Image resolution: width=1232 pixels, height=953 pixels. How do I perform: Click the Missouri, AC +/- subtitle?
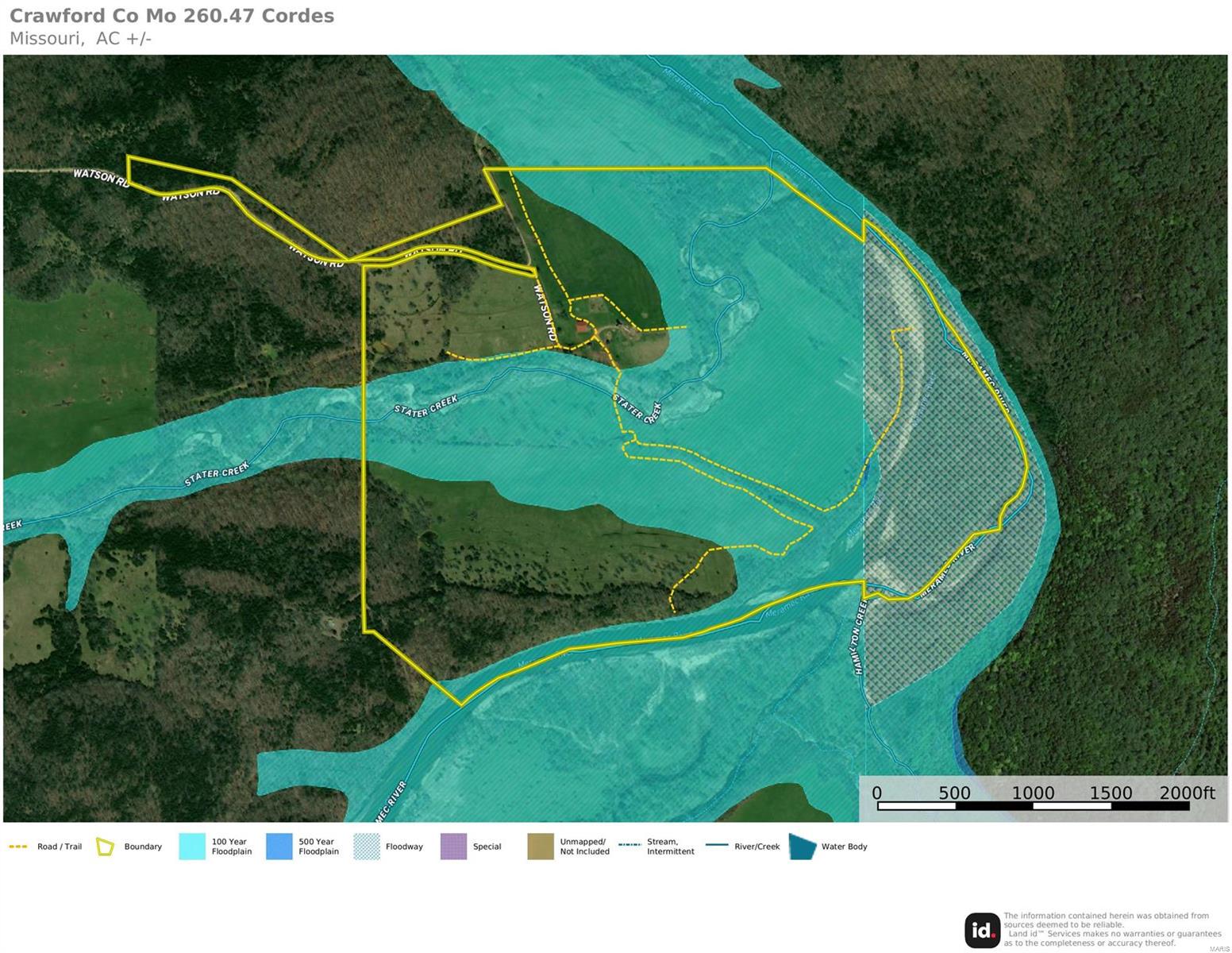(80, 38)
